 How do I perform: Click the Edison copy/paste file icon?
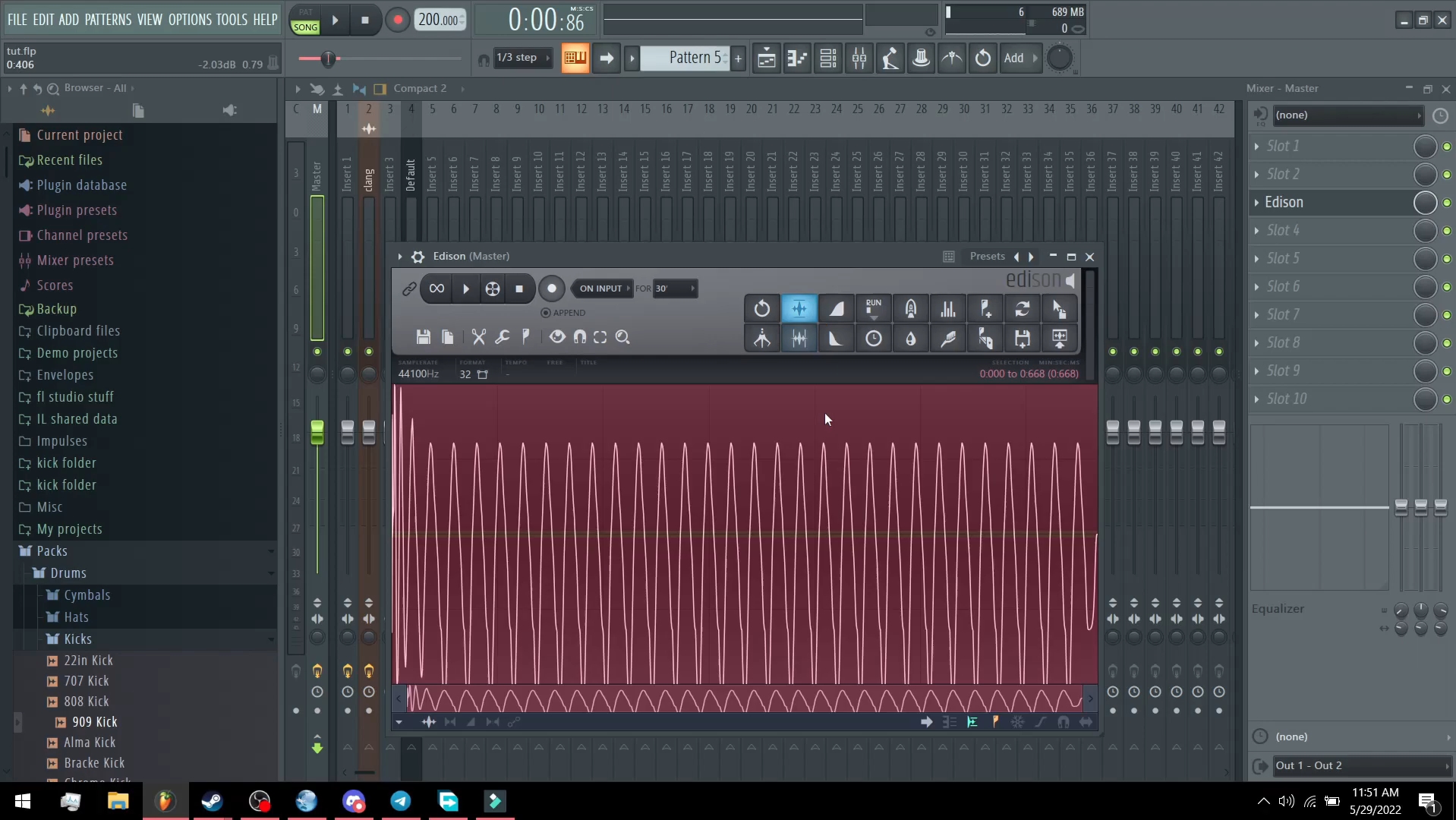pos(447,337)
